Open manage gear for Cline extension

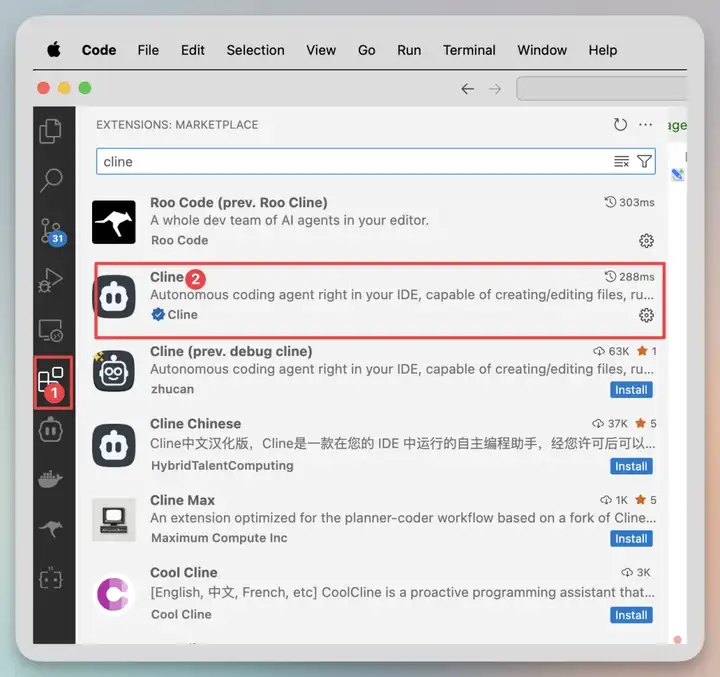point(646,315)
